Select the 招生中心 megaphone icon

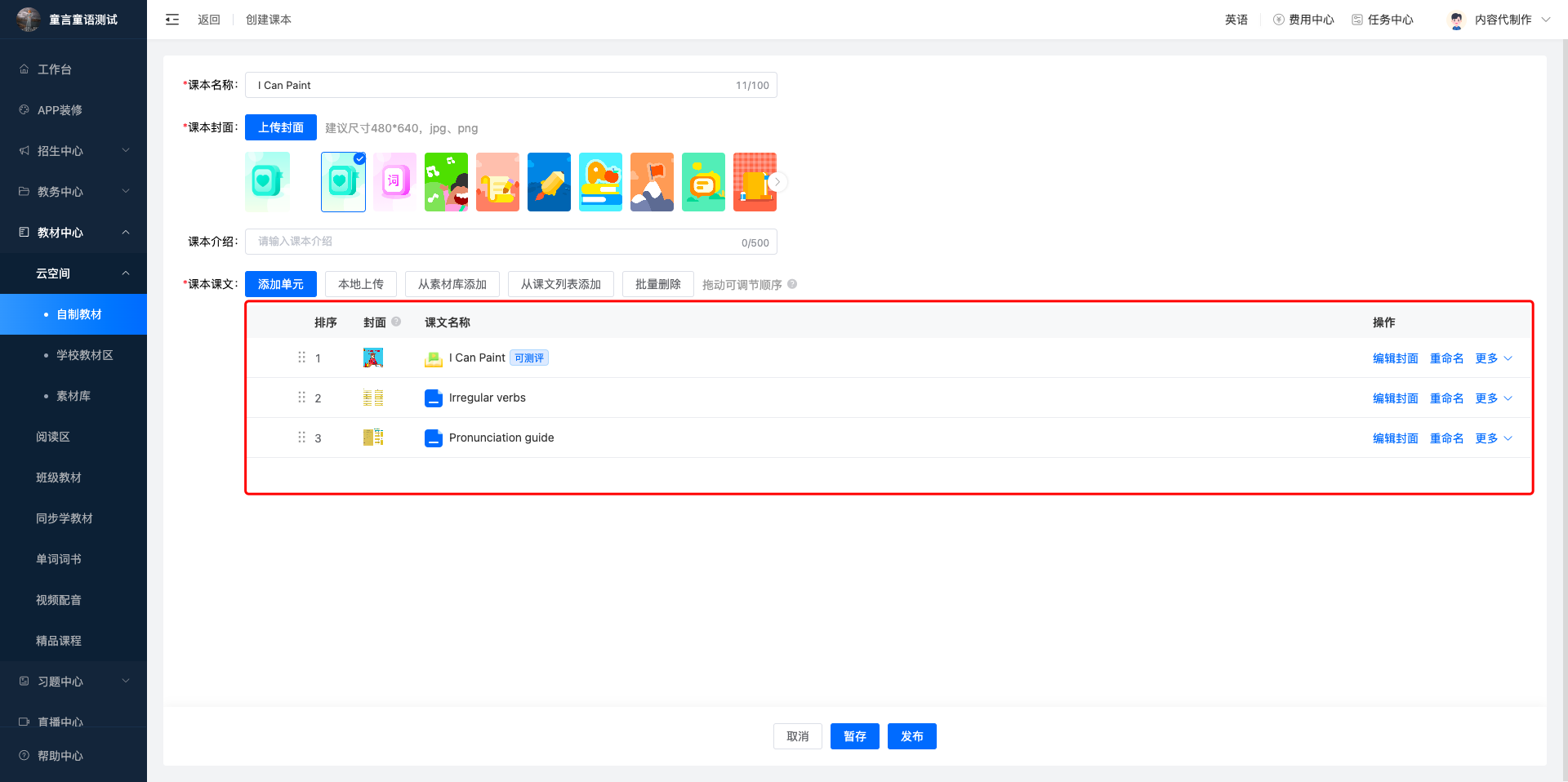coord(24,151)
